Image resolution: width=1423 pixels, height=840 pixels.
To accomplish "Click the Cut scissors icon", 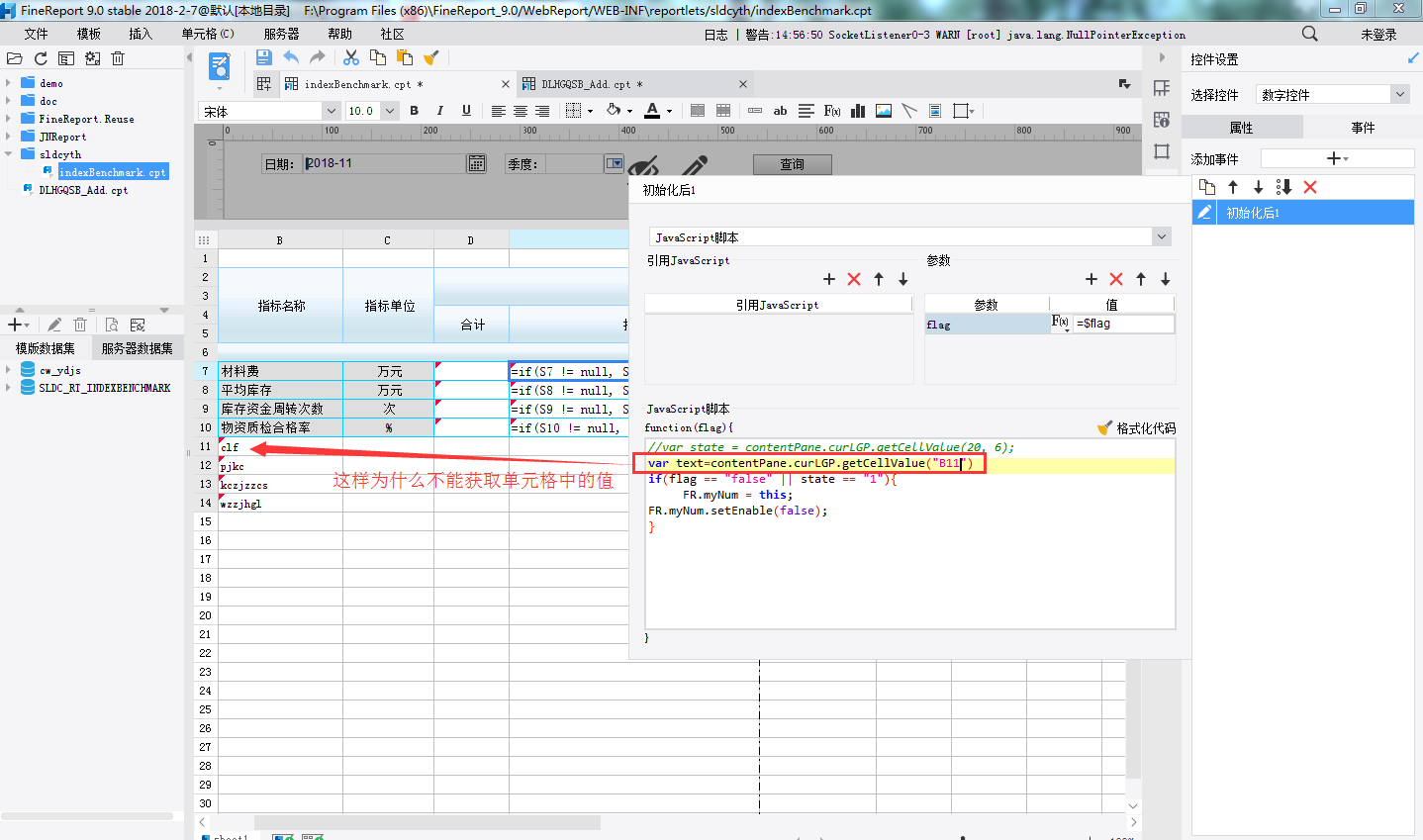I will (351, 57).
